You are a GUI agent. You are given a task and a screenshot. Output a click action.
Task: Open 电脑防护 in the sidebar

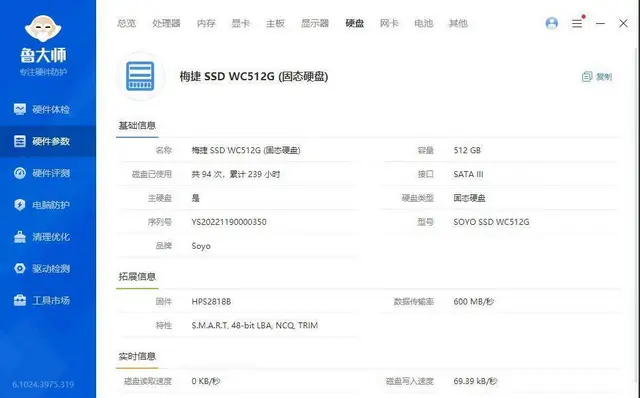pos(48,205)
